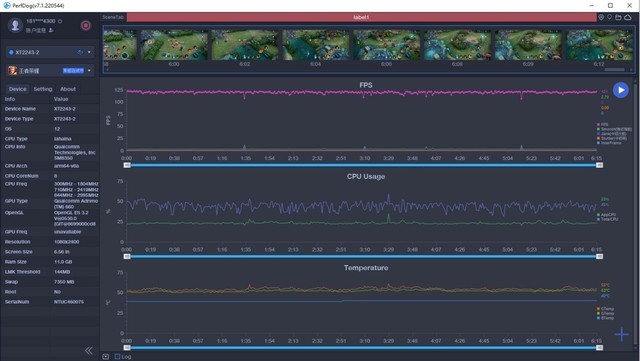Click right handle of FPS range slider
The height and width of the screenshot is (361, 640).
tap(599, 165)
